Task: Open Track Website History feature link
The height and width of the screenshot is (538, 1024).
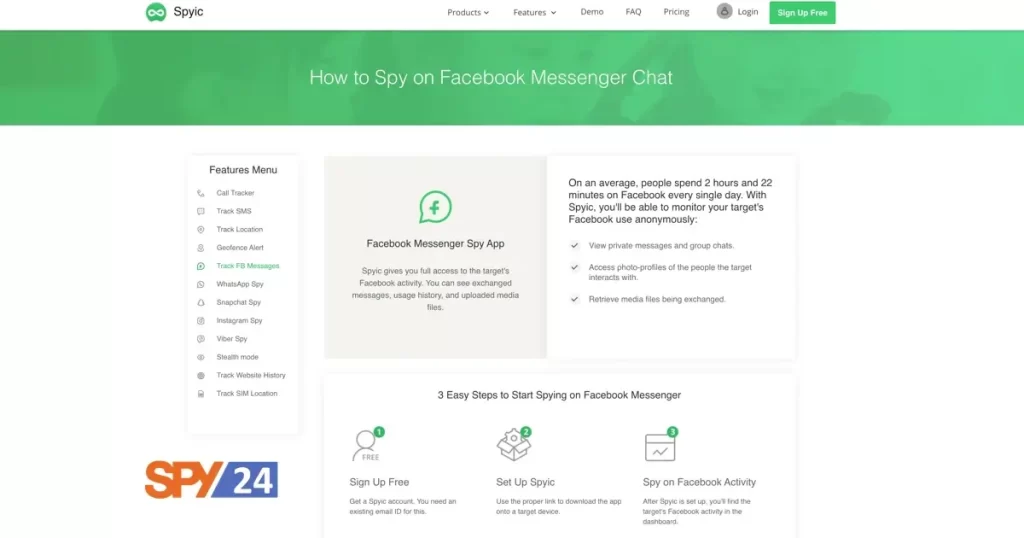Action: tap(251, 375)
